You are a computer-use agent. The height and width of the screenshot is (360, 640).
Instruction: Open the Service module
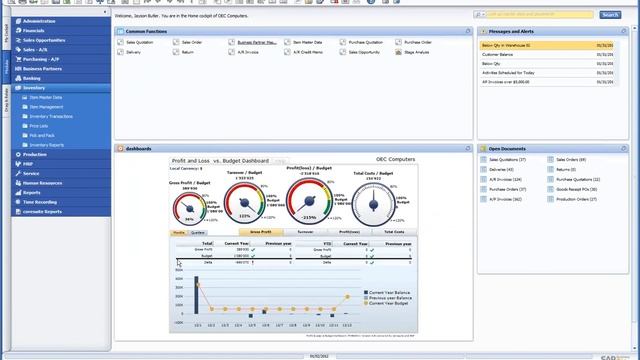click(61, 173)
